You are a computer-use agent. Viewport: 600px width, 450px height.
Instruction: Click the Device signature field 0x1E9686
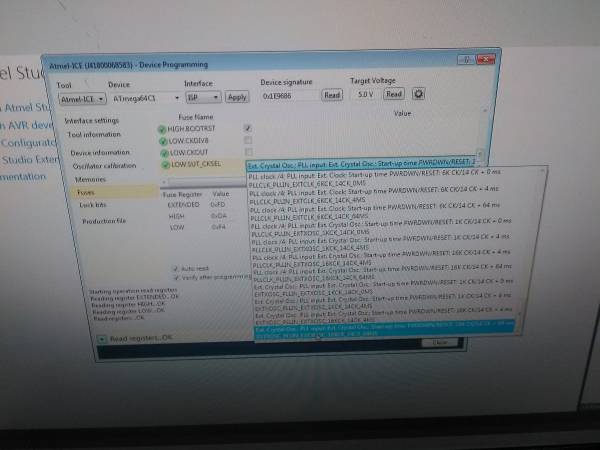pyautogui.click(x=290, y=96)
